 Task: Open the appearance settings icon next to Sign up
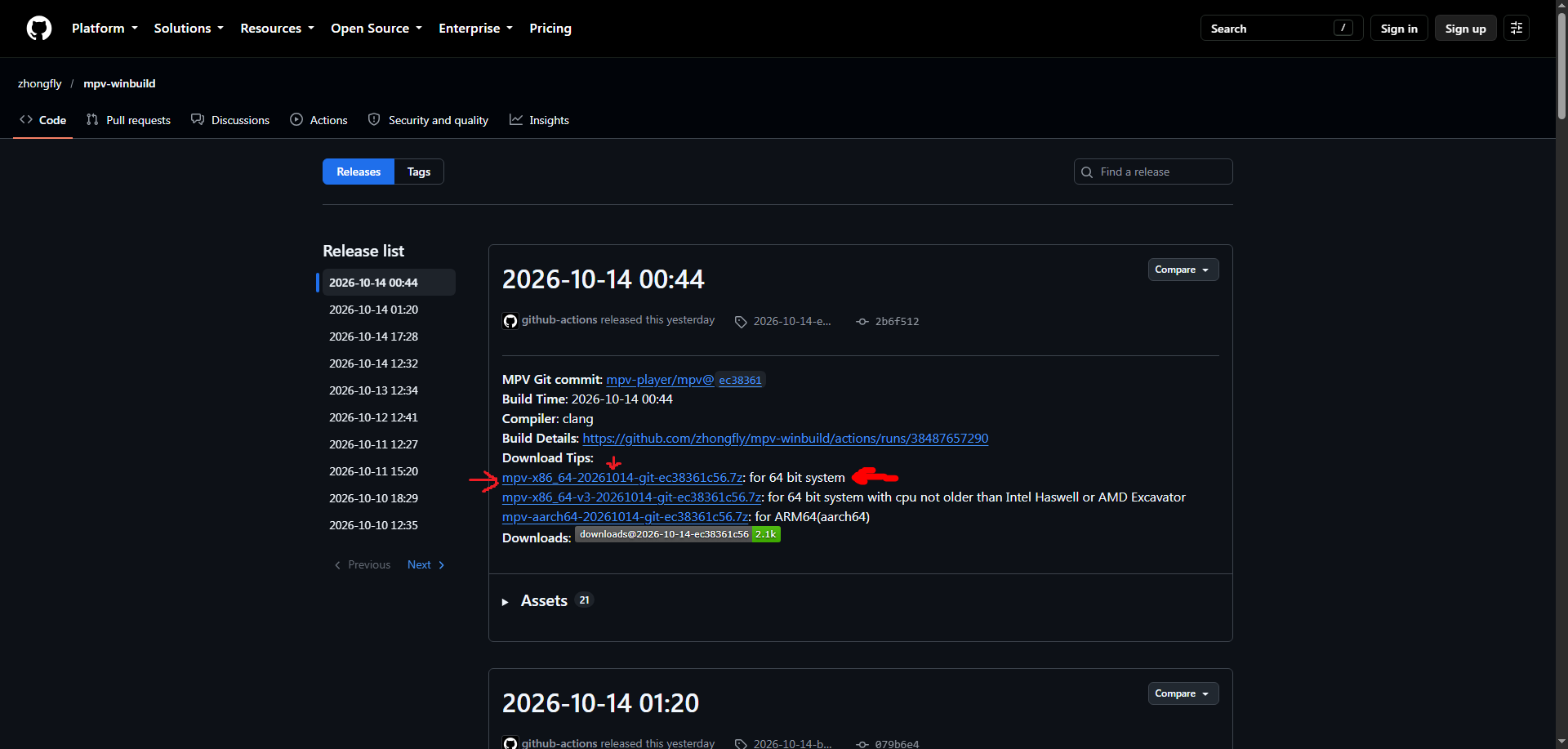[x=1517, y=29]
